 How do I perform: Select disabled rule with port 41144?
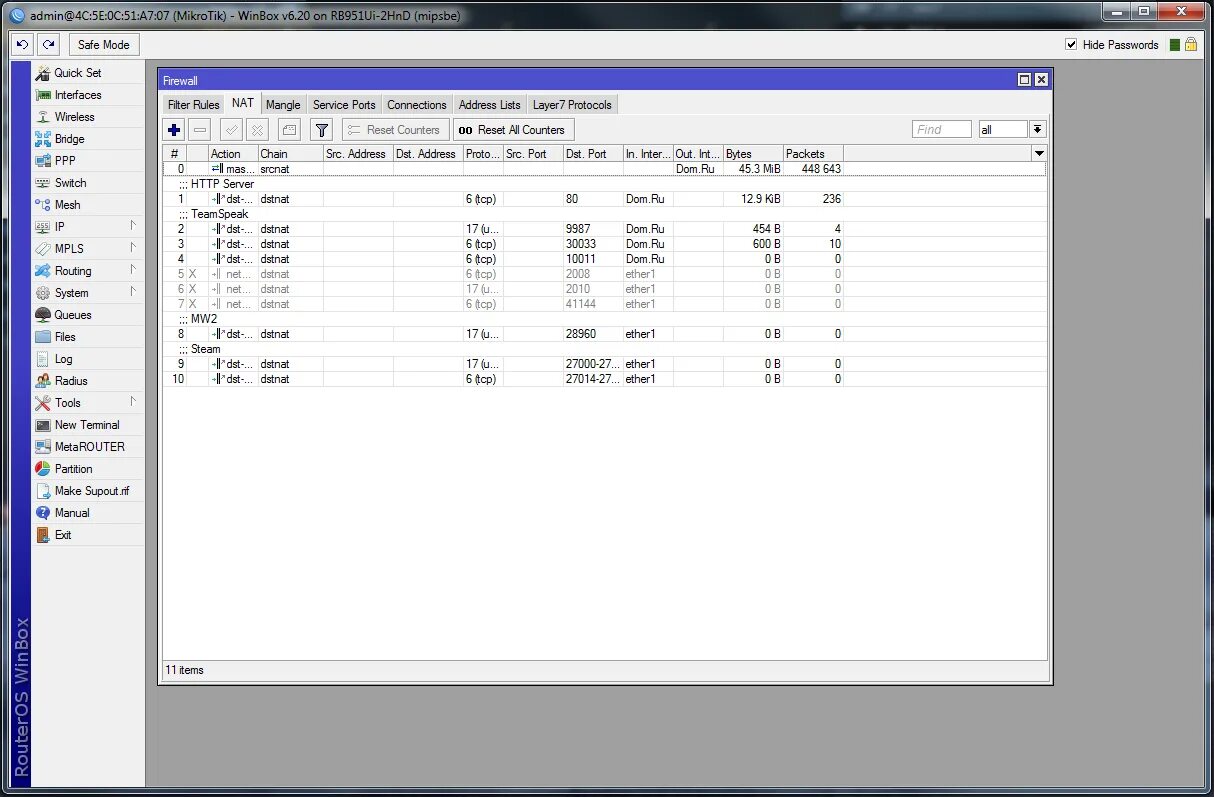[x=604, y=304]
